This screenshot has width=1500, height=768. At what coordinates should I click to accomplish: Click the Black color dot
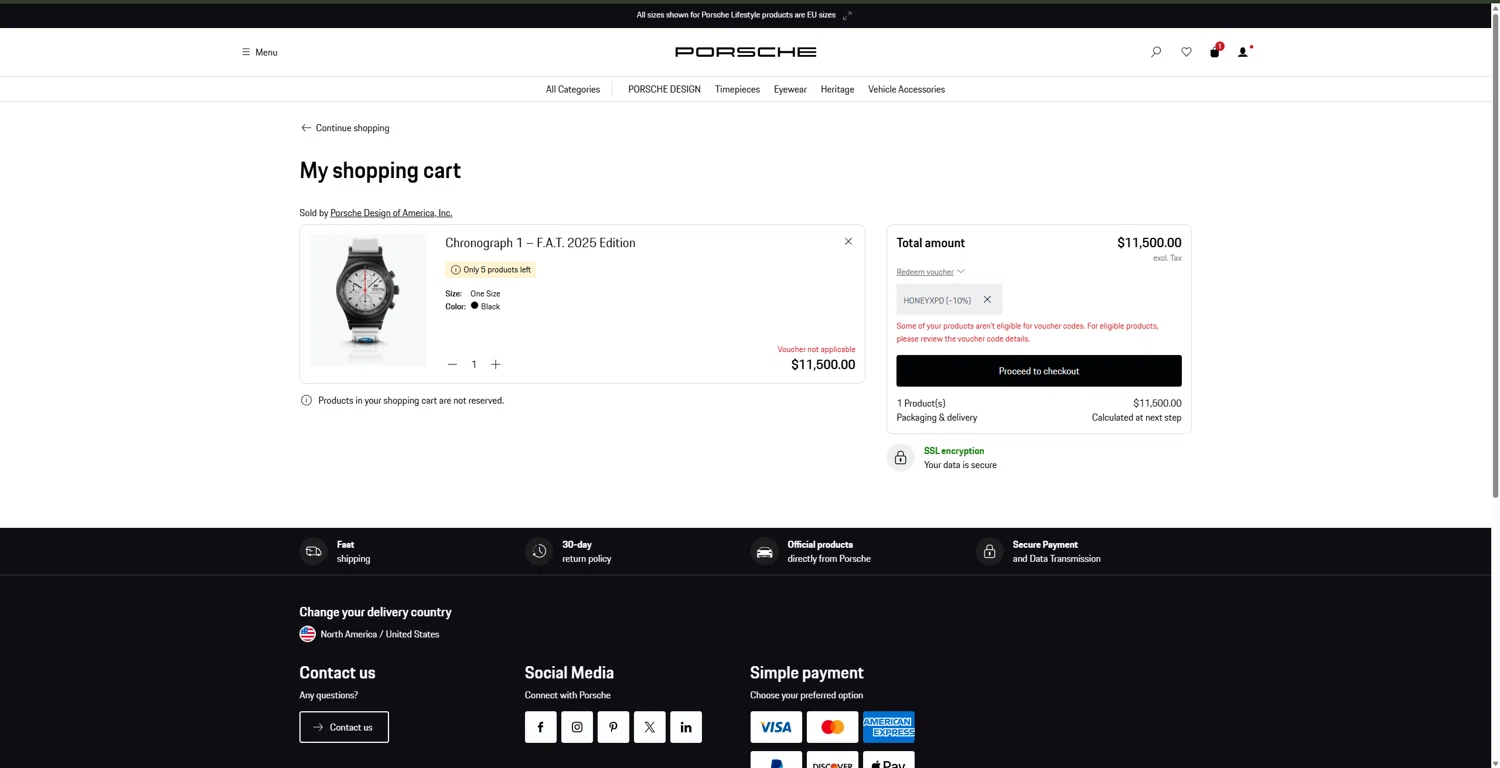point(475,306)
